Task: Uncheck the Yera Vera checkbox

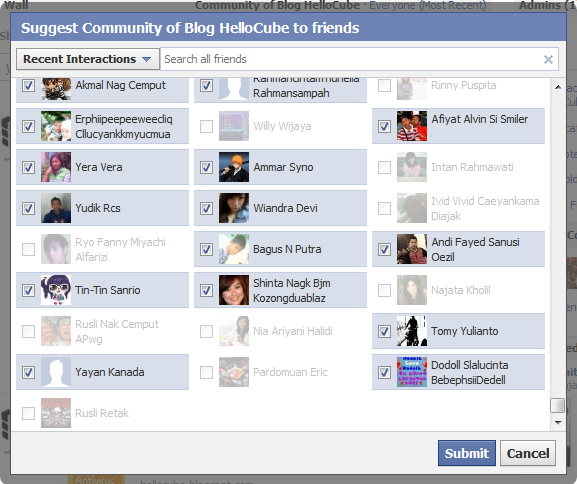Action: coord(28,167)
